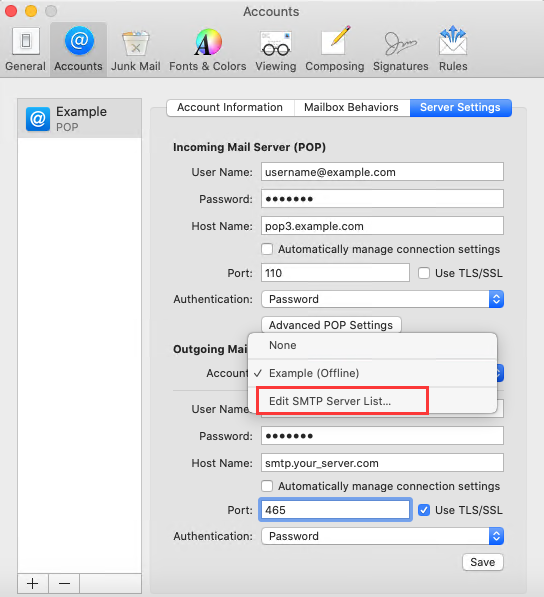544x597 pixels.
Task: Switch to the Mailbox Behaviors tab
Action: coord(351,107)
